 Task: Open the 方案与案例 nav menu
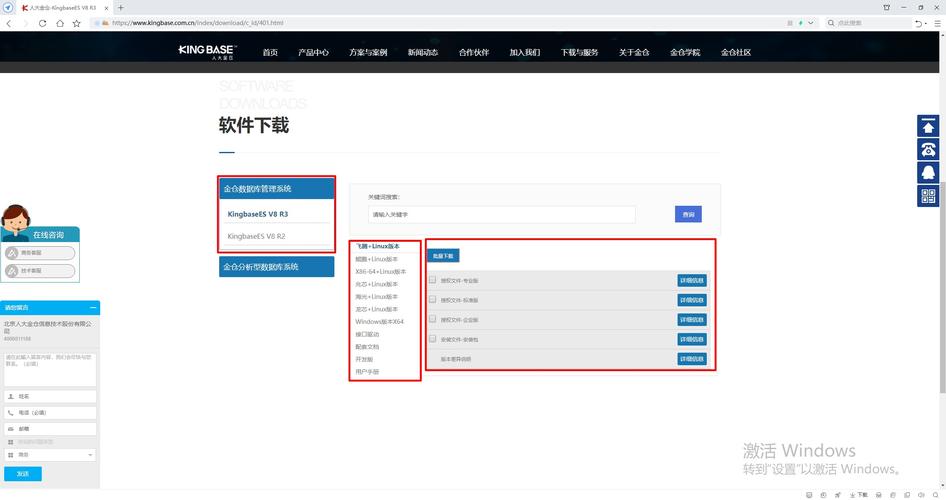click(x=368, y=52)
